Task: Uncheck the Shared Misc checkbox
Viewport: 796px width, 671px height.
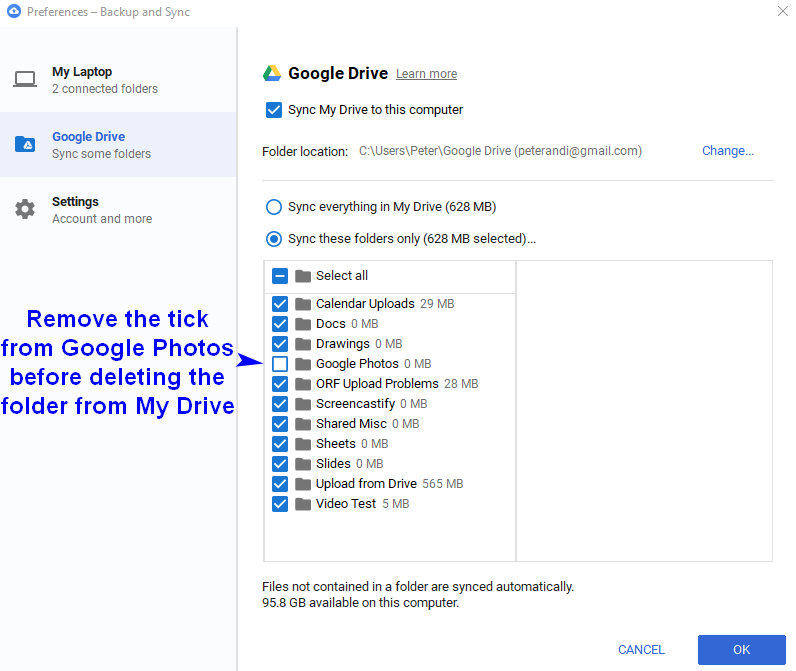Action: [280, 424]
